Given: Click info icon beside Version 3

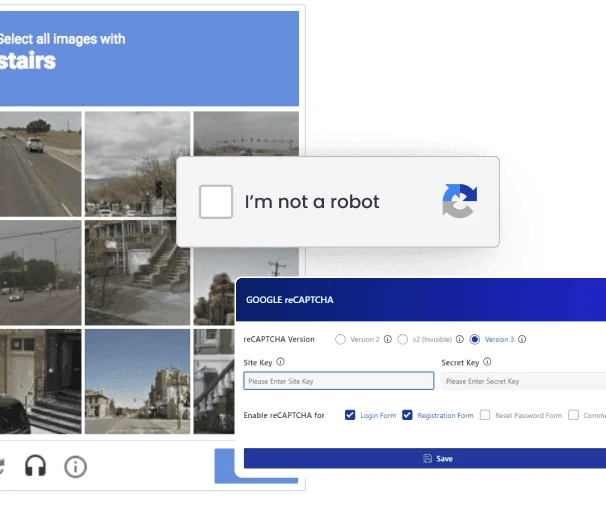Looking at the screenshot, I should (522, 339).
